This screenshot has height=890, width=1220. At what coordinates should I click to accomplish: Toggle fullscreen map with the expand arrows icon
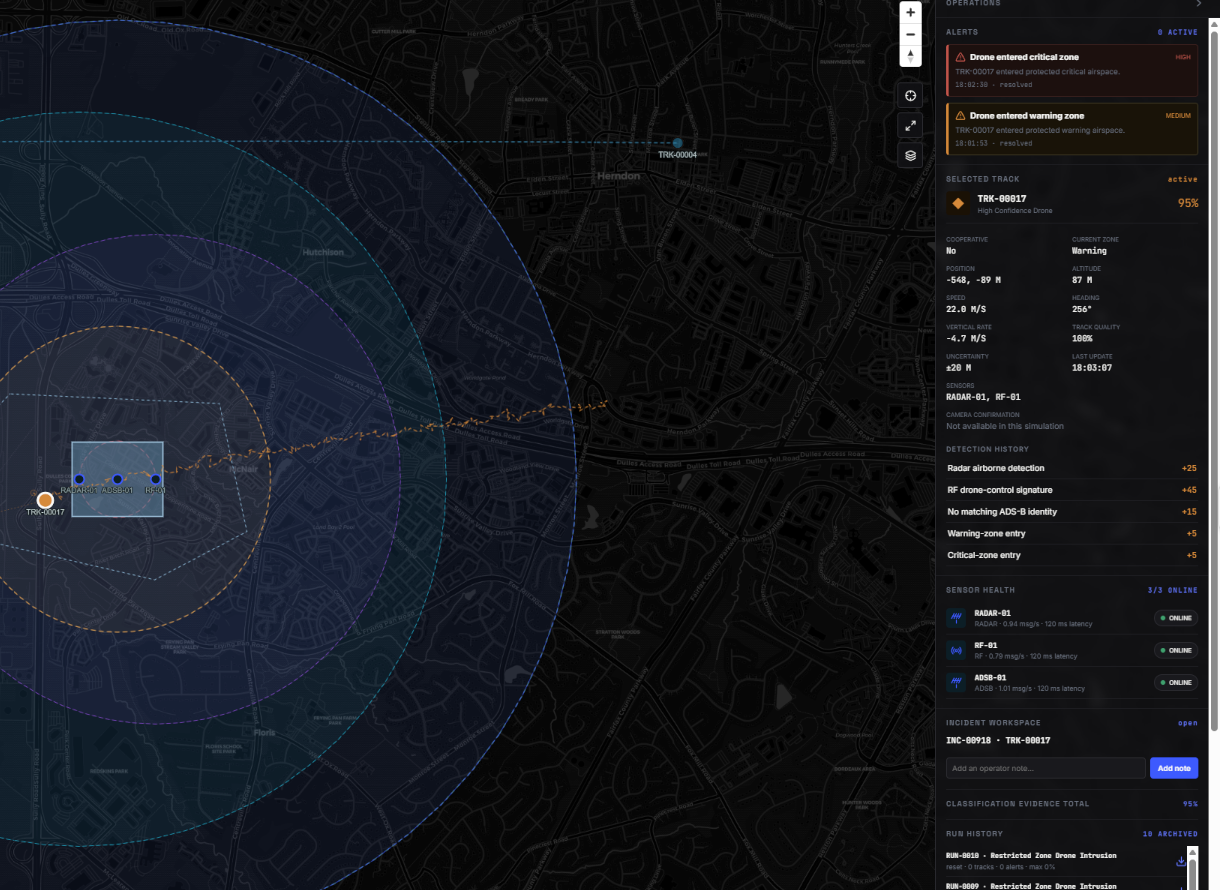click(910, 126)
